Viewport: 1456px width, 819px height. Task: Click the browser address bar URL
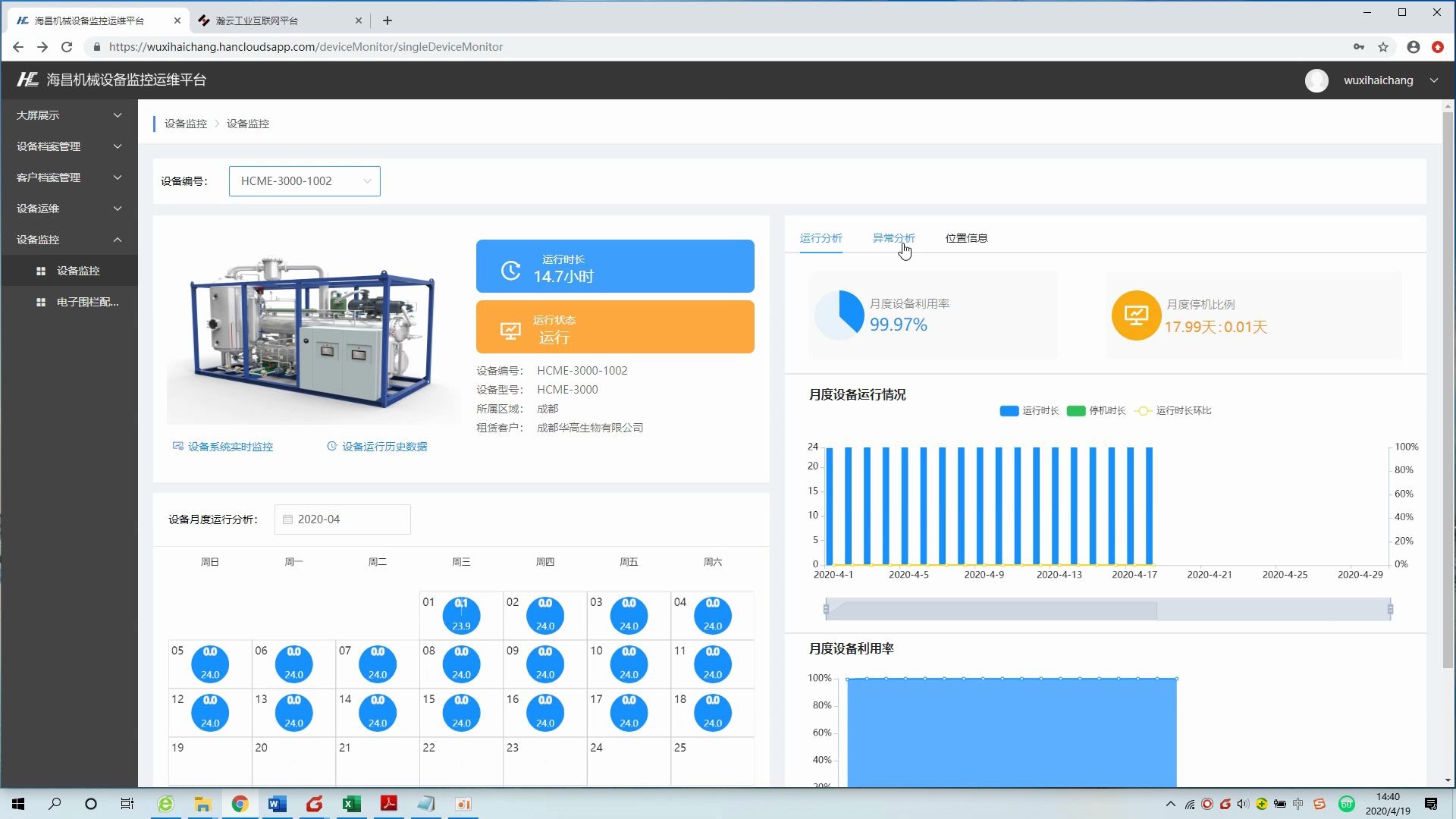coord(306,47)
